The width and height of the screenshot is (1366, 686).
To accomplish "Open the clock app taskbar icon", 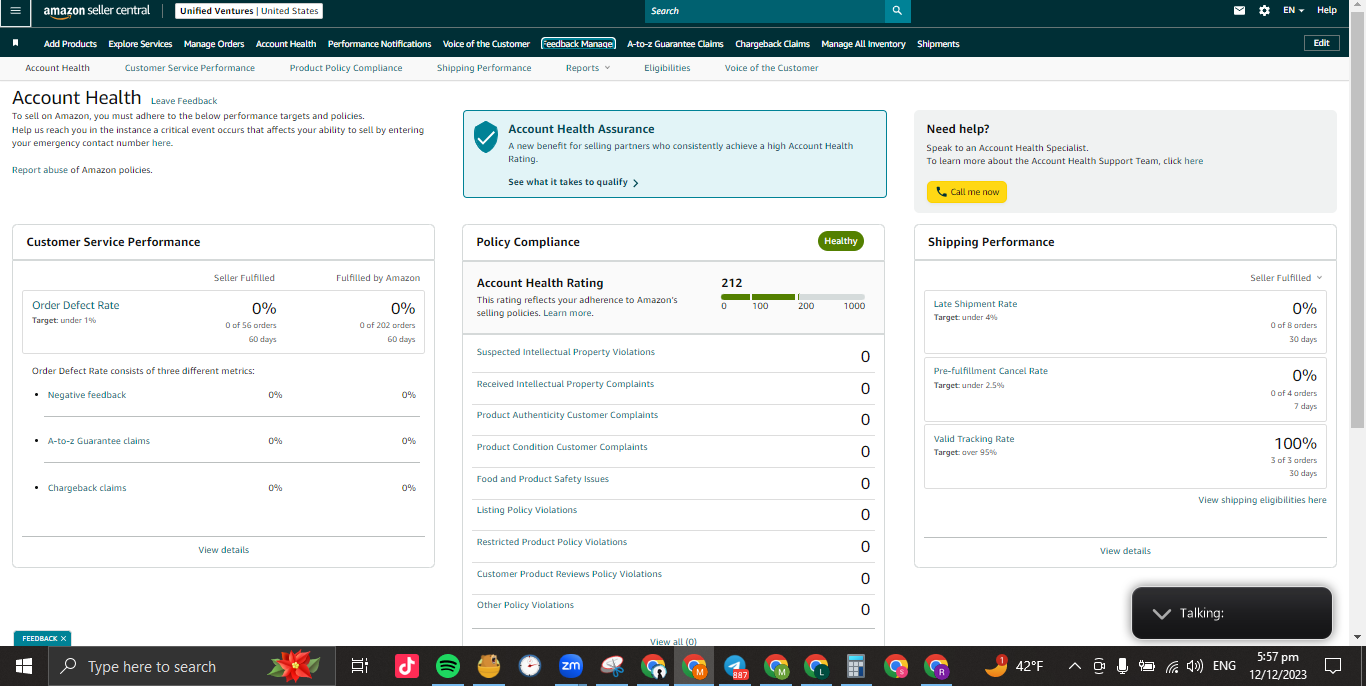I will coord(530,666).
